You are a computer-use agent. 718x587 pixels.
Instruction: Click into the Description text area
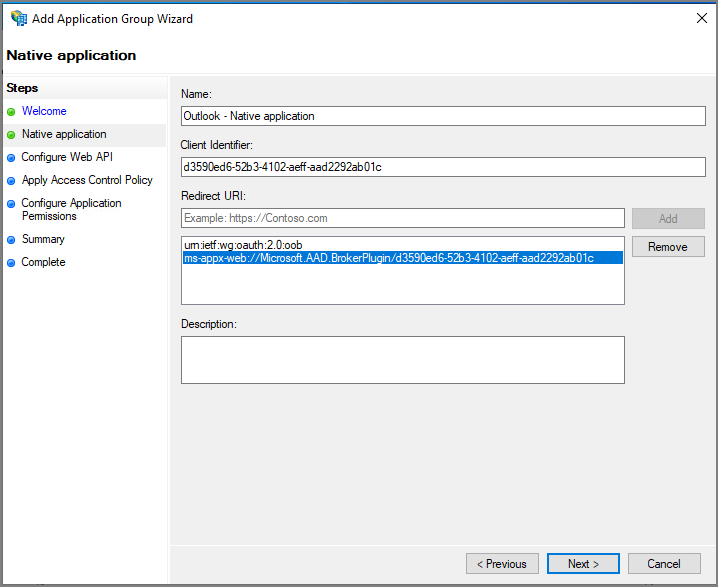tap(403, 360)
